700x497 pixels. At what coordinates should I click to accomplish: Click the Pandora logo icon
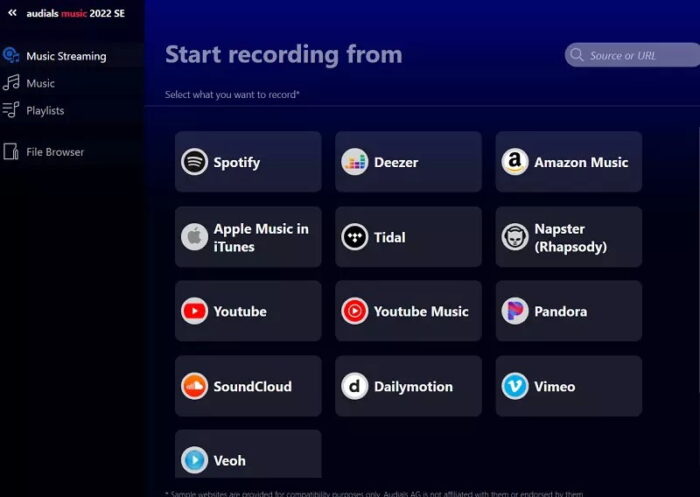[515, 311]
